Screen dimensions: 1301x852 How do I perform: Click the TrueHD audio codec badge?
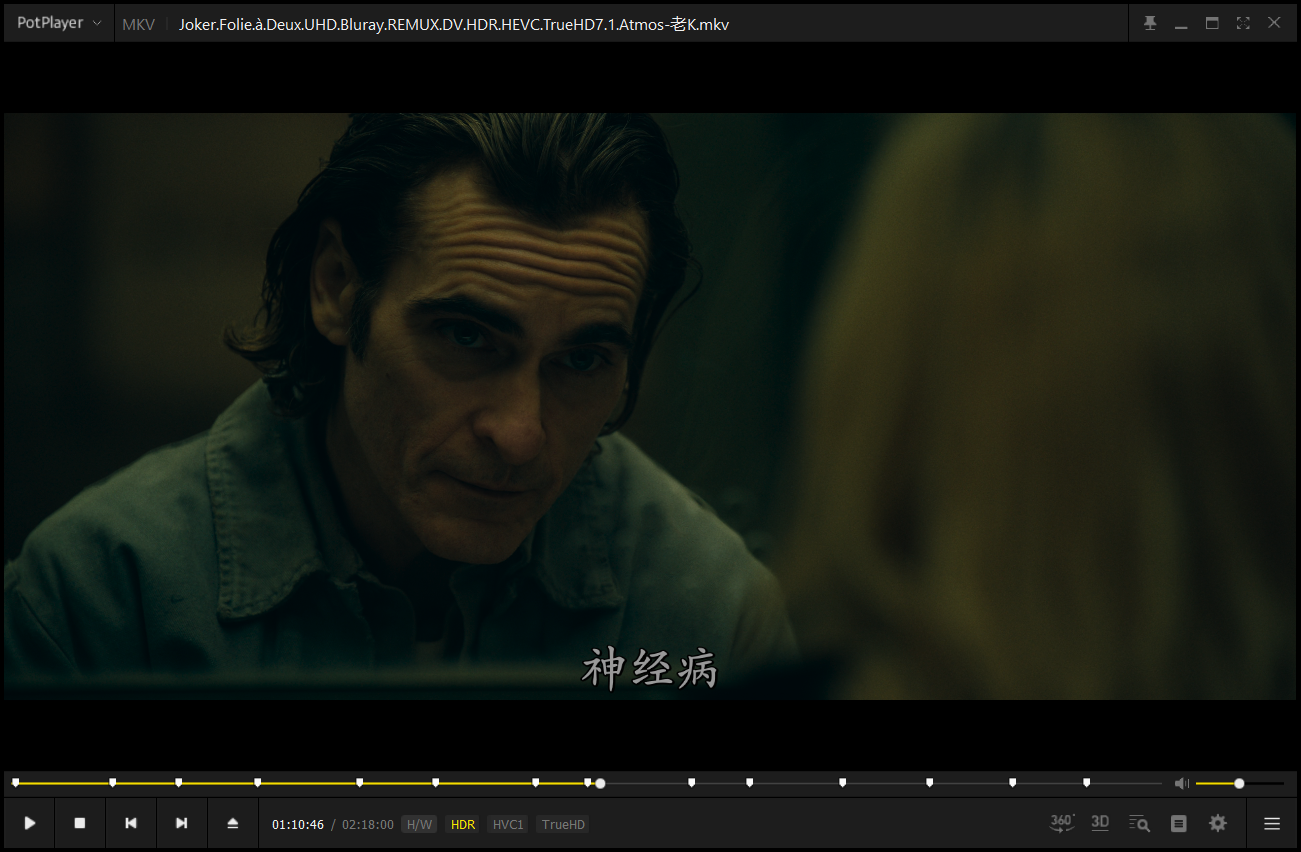click(x=563, y=825)
